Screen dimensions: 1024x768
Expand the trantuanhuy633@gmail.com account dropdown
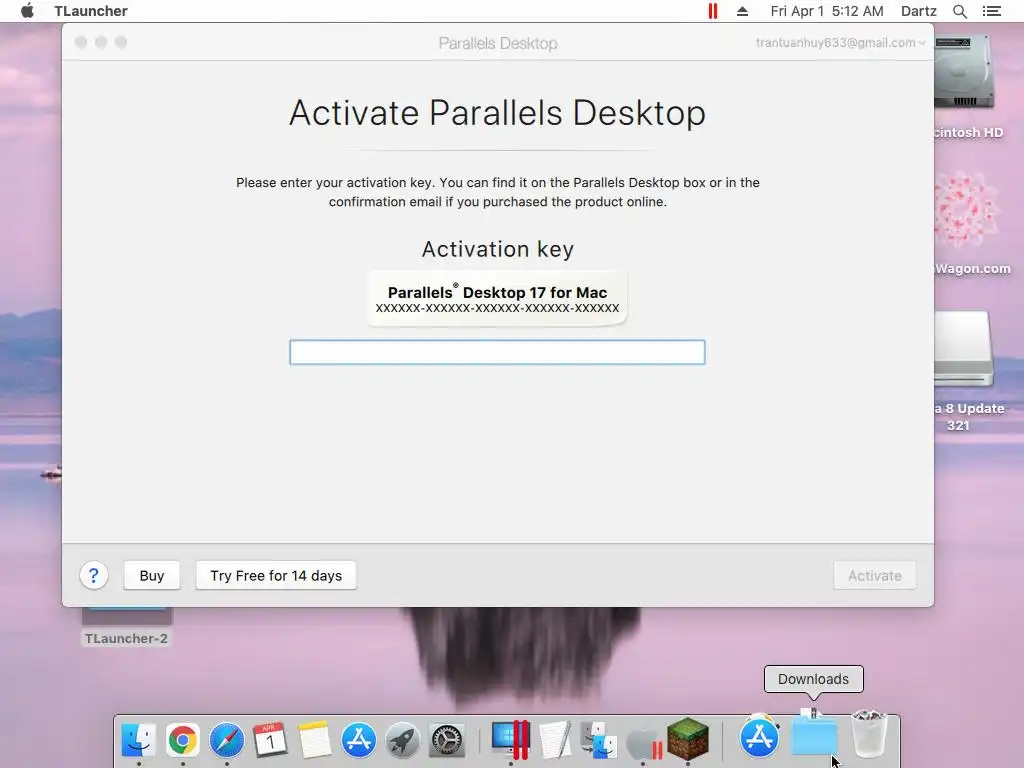pyautogui.click(x=840, y=42)
